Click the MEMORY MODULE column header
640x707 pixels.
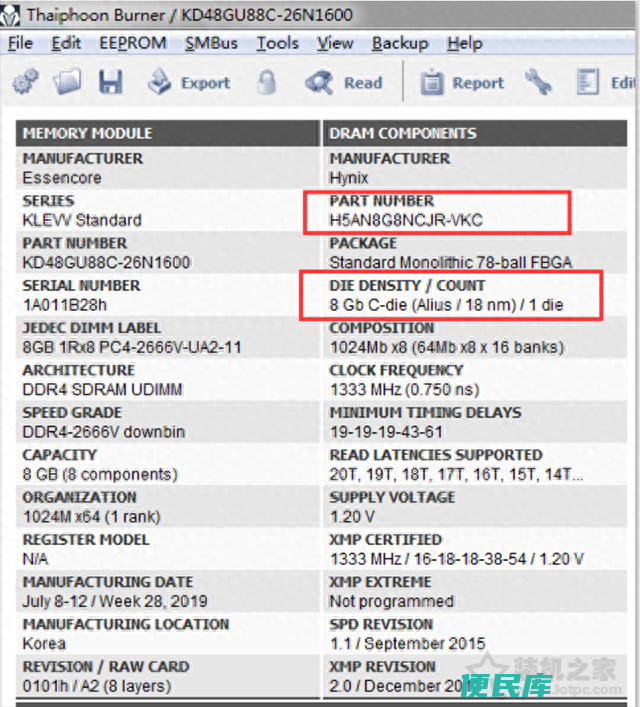point(168,133)
